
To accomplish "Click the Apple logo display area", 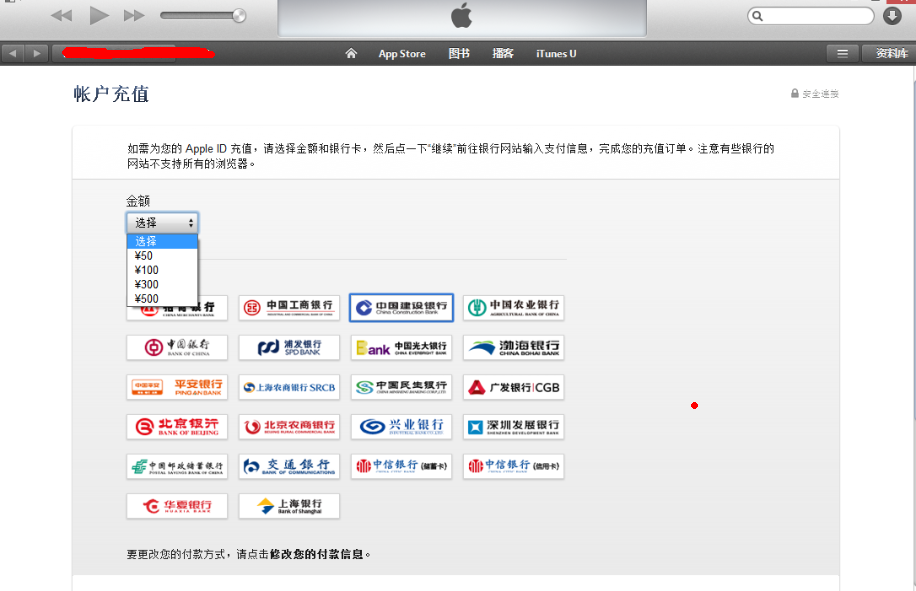I will coord(462,17).
